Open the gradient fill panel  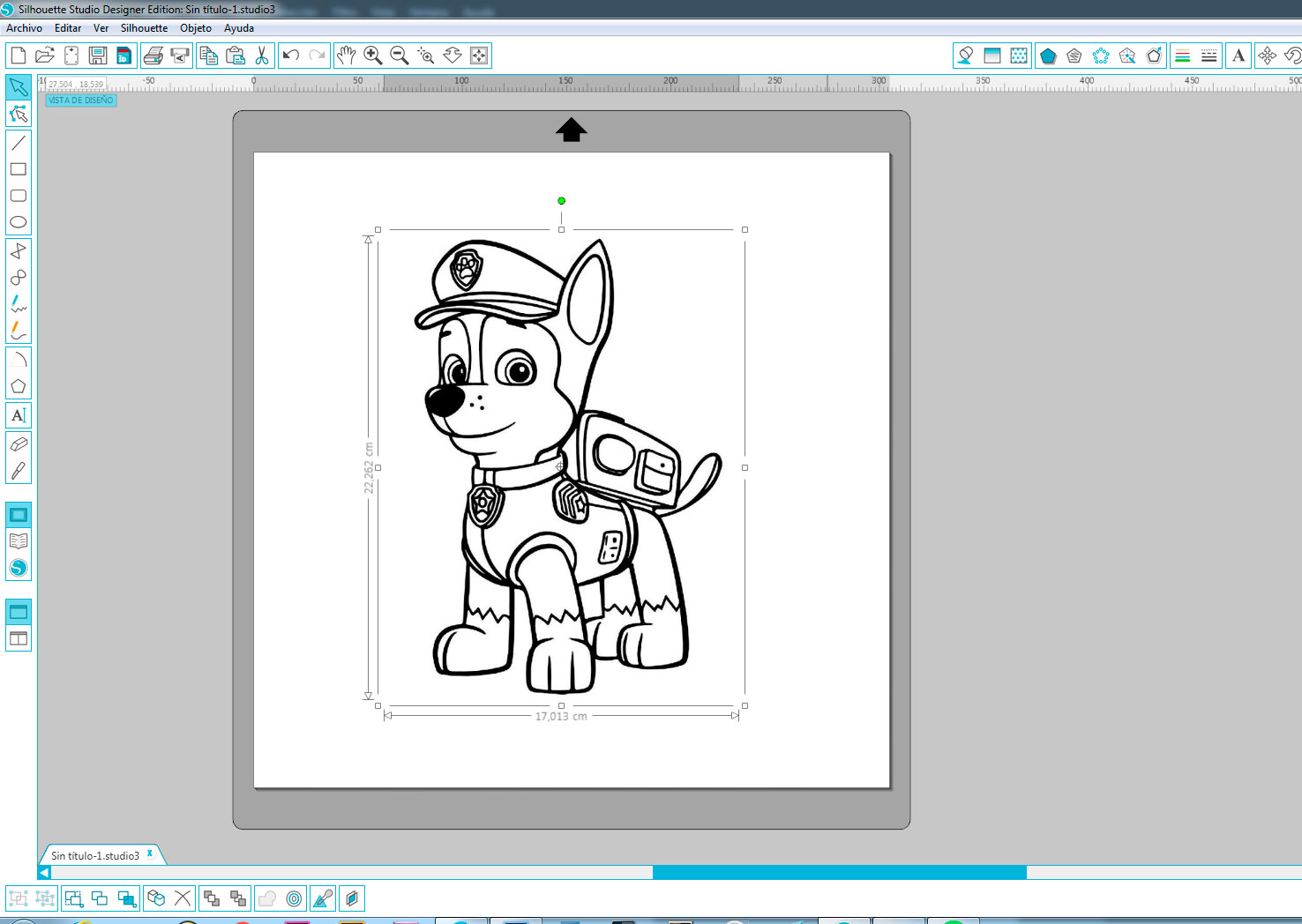pos(992,56)
